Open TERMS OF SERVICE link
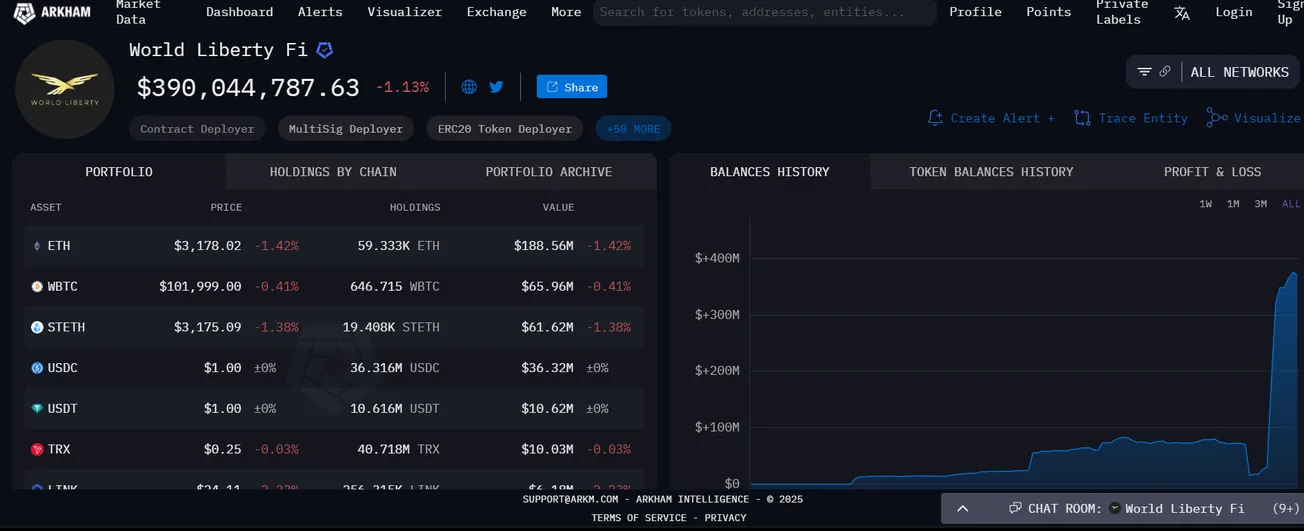 [639, 518]
